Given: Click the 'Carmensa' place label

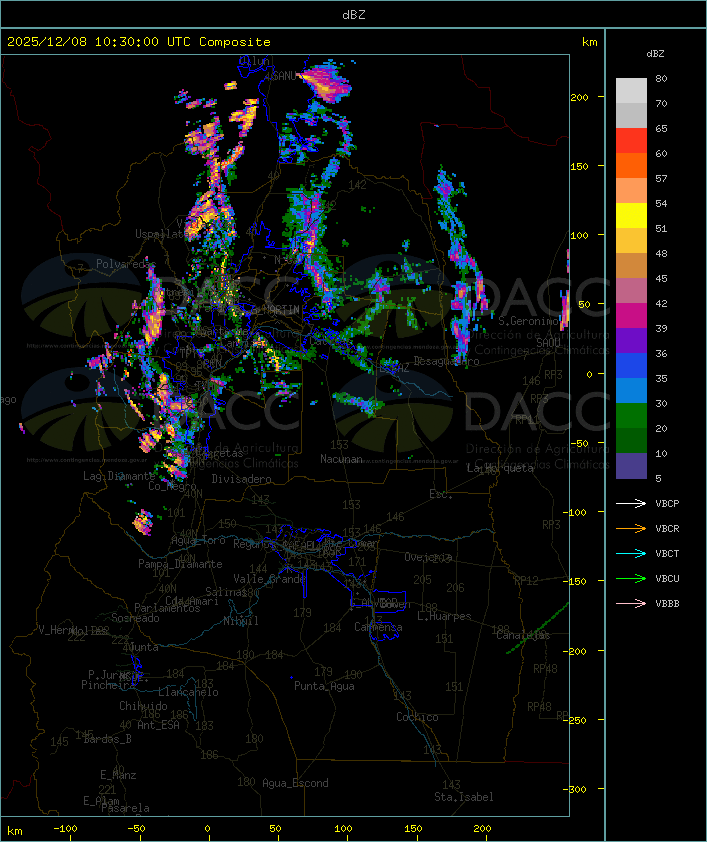Looking at the screenshot, I should (x=378, y=627).
